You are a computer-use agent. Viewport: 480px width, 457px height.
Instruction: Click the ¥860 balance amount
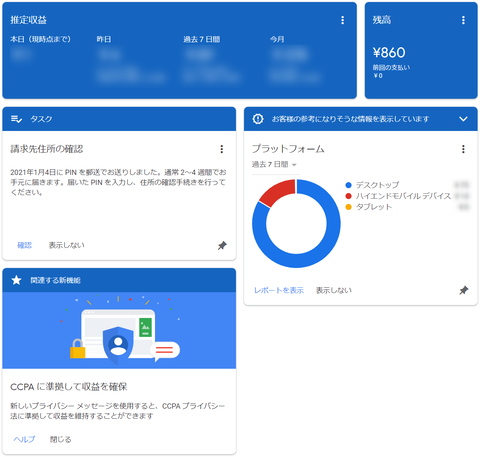pos(389,53)
